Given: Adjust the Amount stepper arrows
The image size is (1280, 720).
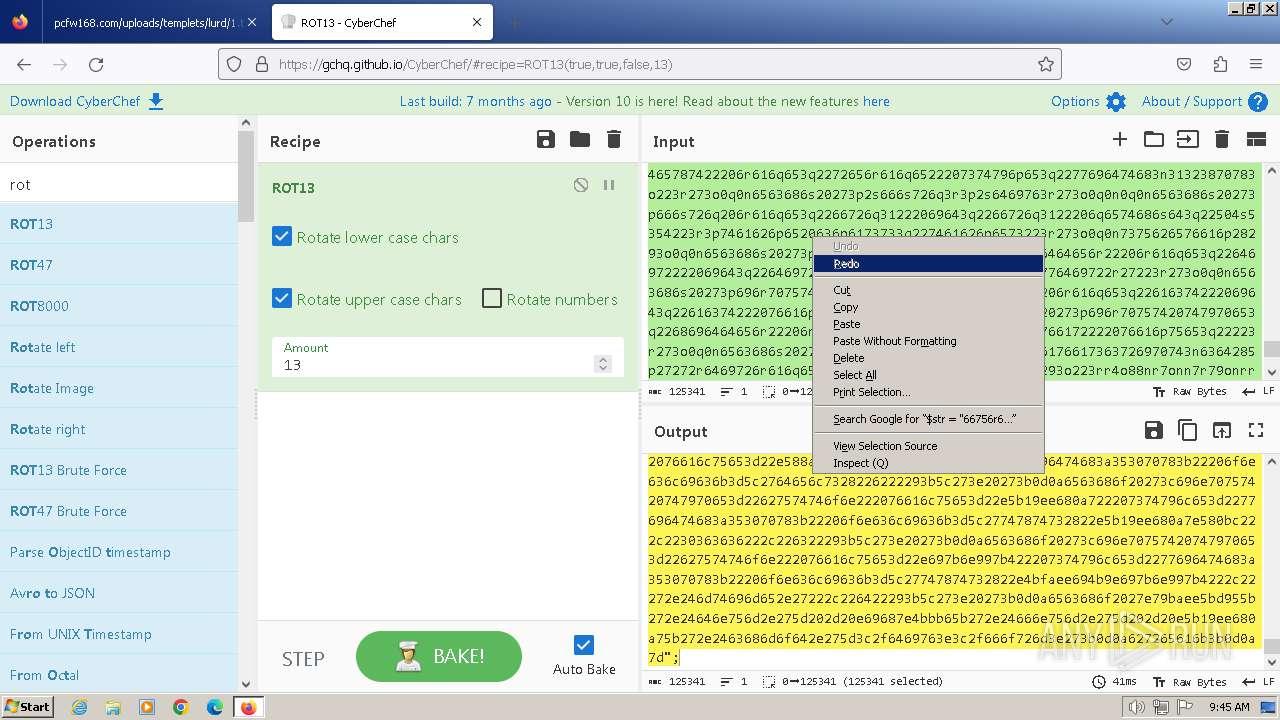Looking at the screenshot, I should 602,364.
